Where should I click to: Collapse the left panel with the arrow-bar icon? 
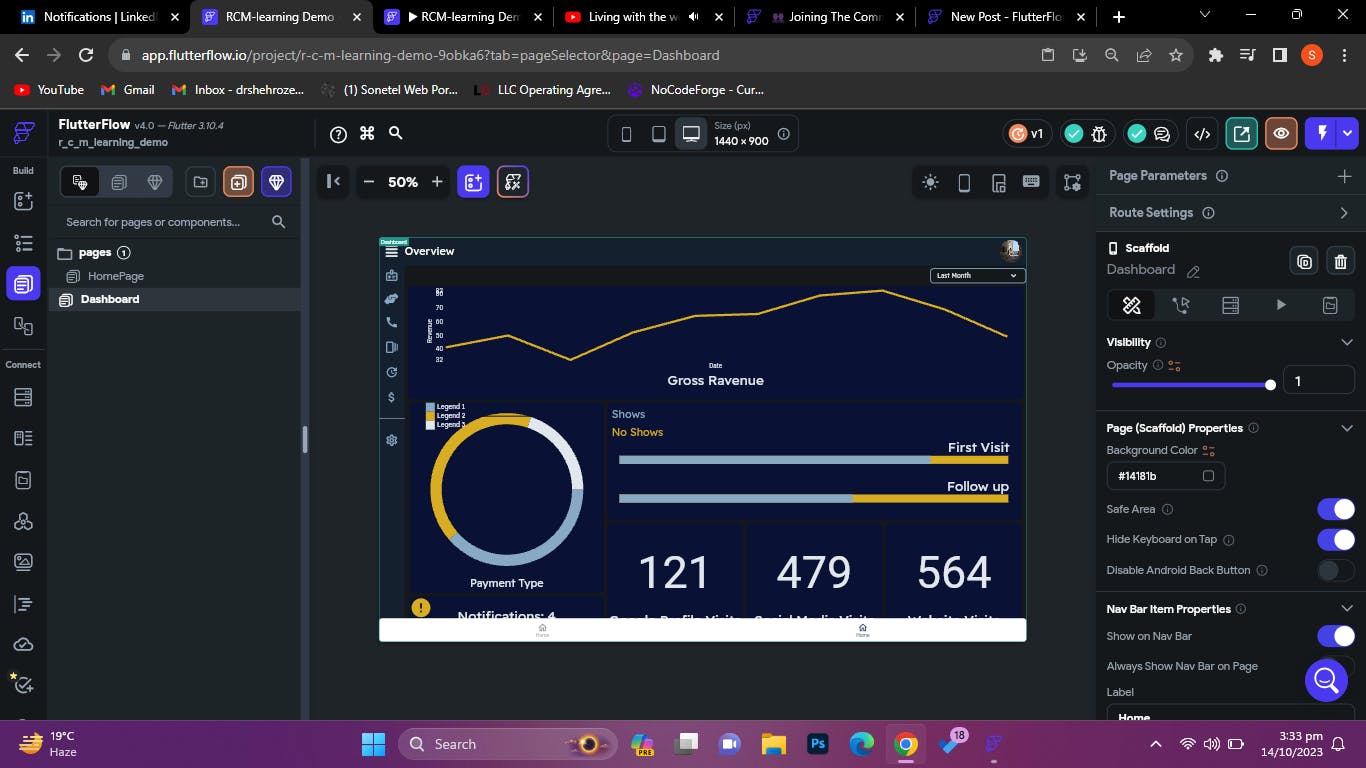334,181
